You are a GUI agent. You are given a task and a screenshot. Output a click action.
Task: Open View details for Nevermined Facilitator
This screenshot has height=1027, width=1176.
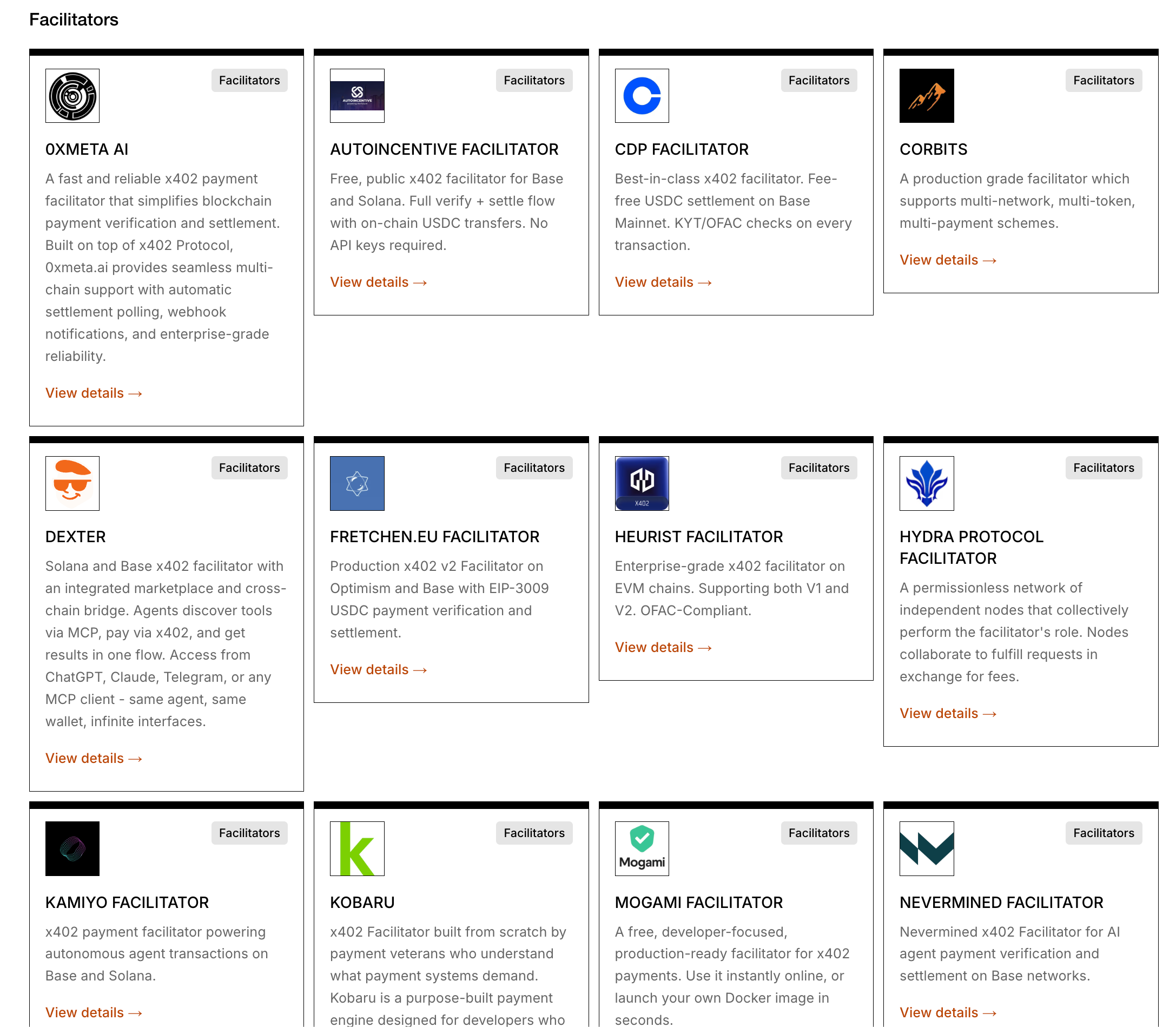click(x=947, y=1013)
